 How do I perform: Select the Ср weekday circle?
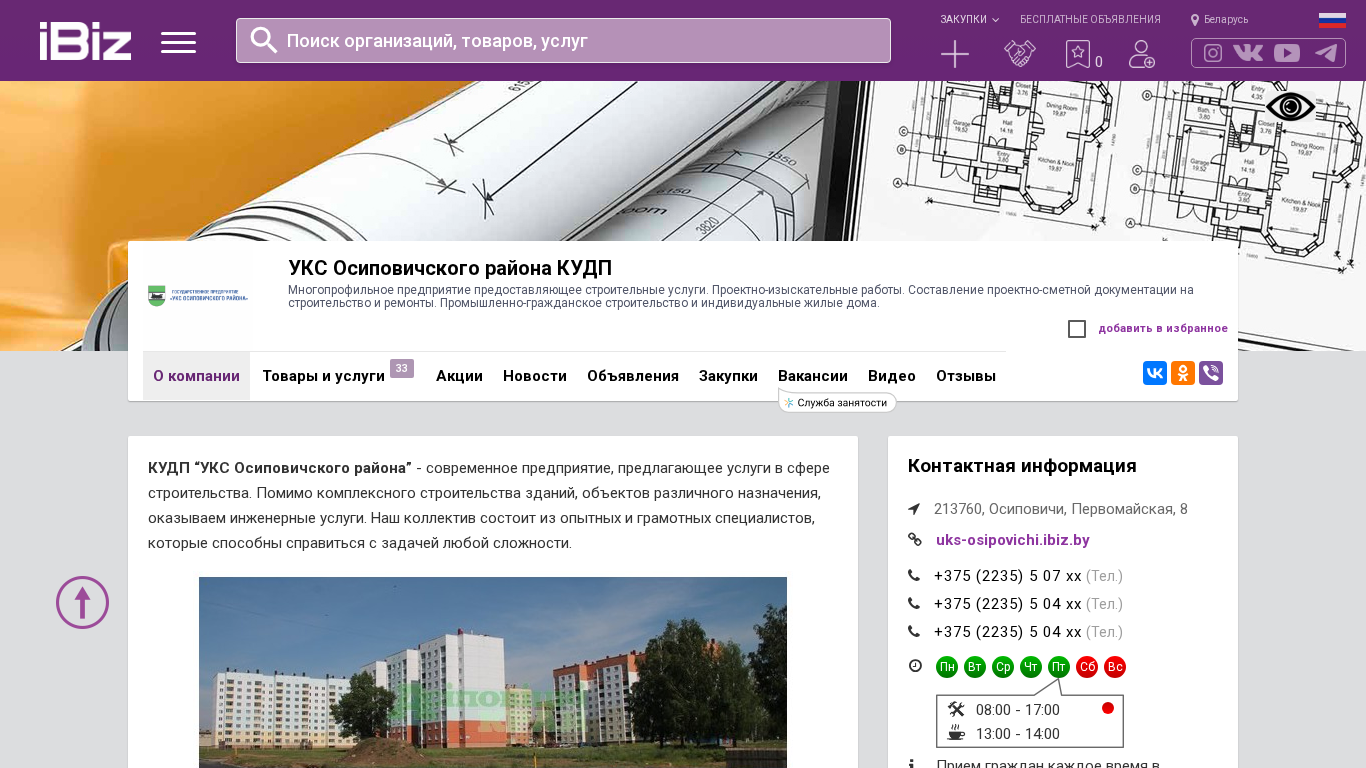pos(1003,667)
